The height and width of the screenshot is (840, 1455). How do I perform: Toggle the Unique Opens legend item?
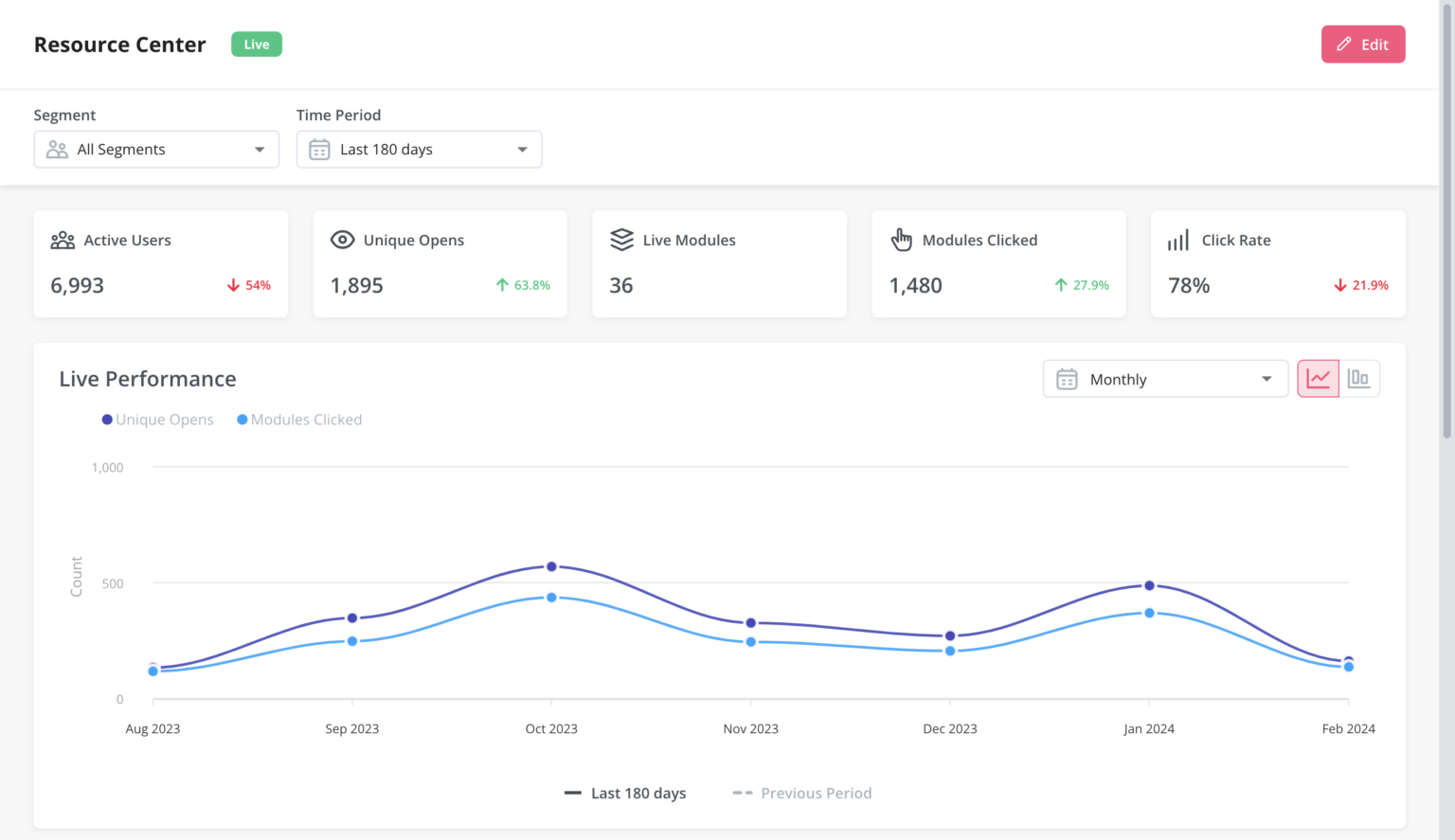(x=157, y=419)
